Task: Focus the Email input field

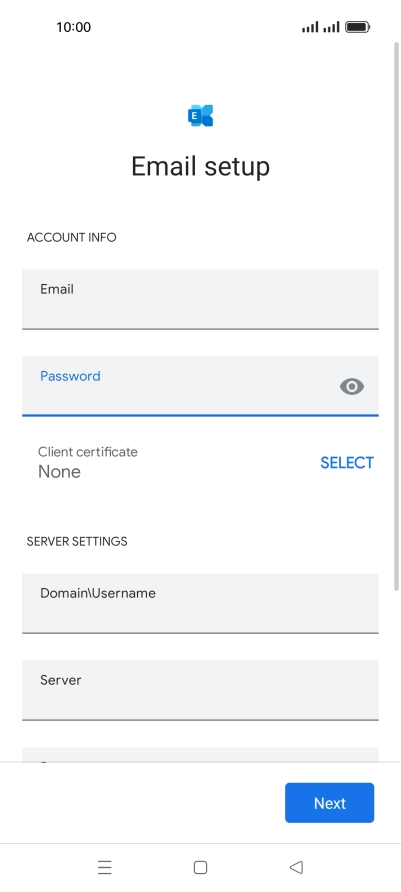Action: (200, 299)
